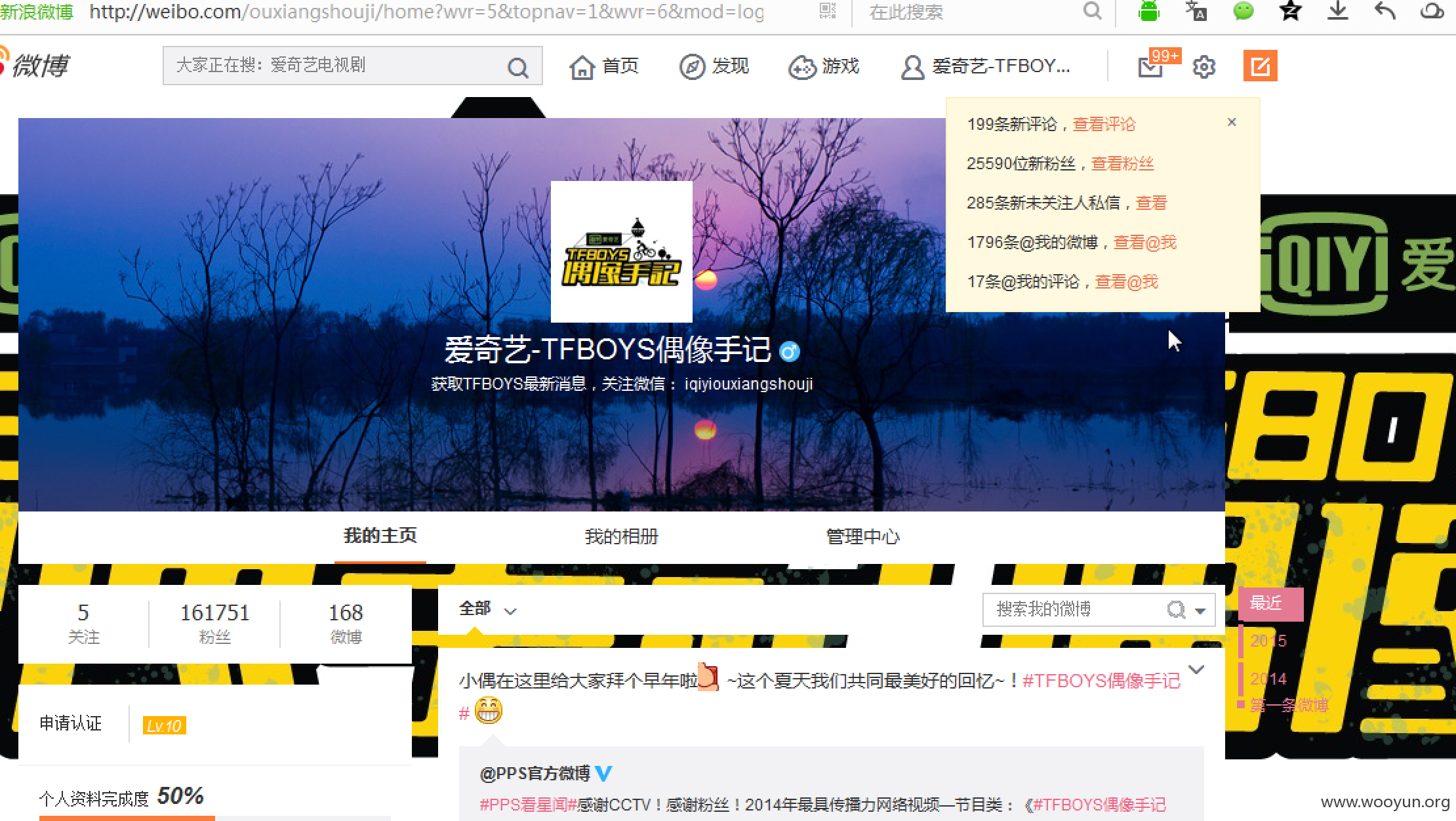This screenshot has height=821, width=1456.
Task: Expand the post options chevron
Action: click(x=1197, y=670)
